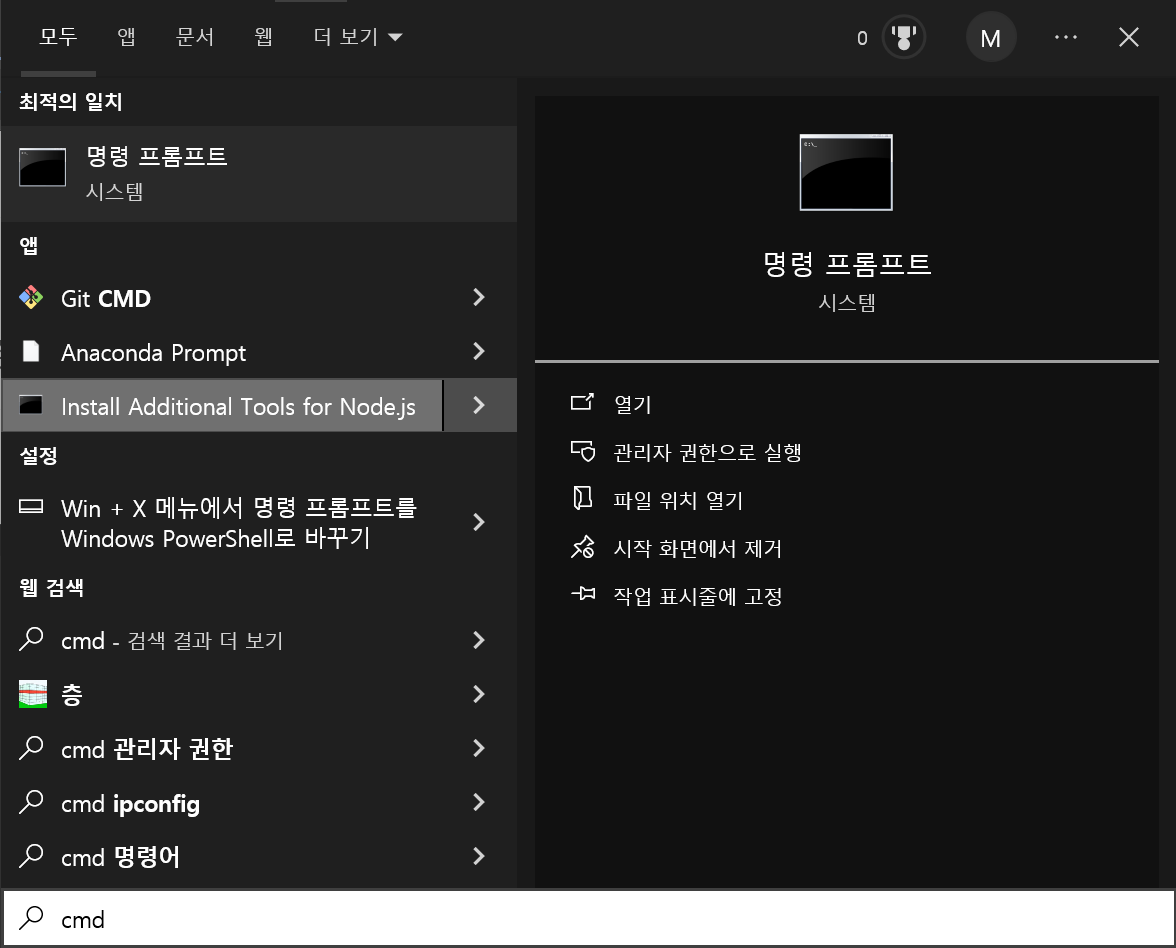This screenshot has height=948, width=1176.
Task: Click the 열기 open icon
Action: [x=582, y=403]
